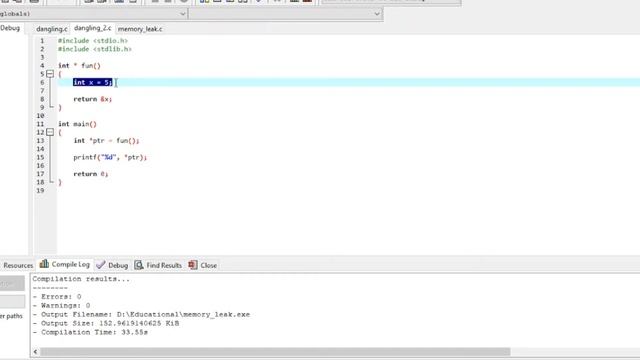The width and height of the screenshot is (640, 360).
Task: Collapse the main() block fold marker
Action: pyautogui.click(x=50, y=132)
